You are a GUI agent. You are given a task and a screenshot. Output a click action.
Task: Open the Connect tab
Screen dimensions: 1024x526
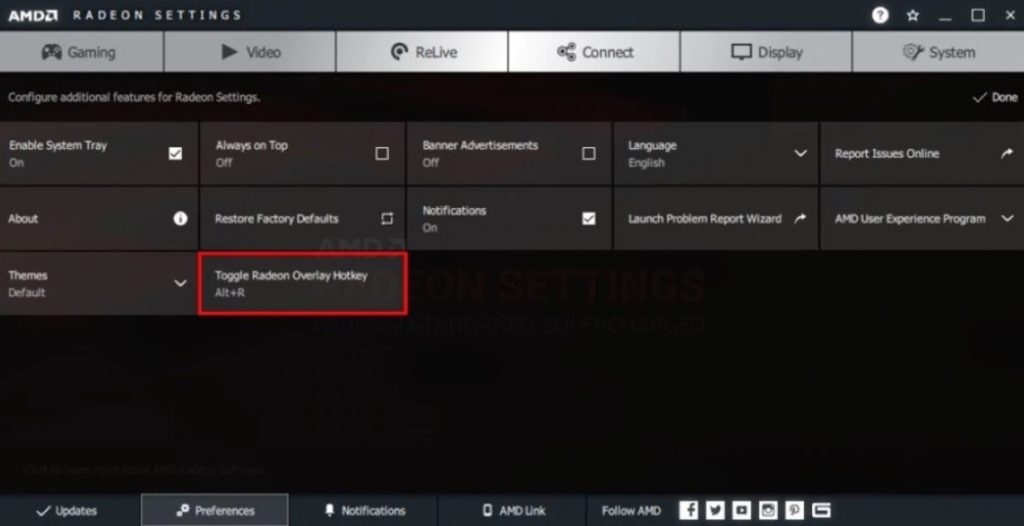(594, 52)
